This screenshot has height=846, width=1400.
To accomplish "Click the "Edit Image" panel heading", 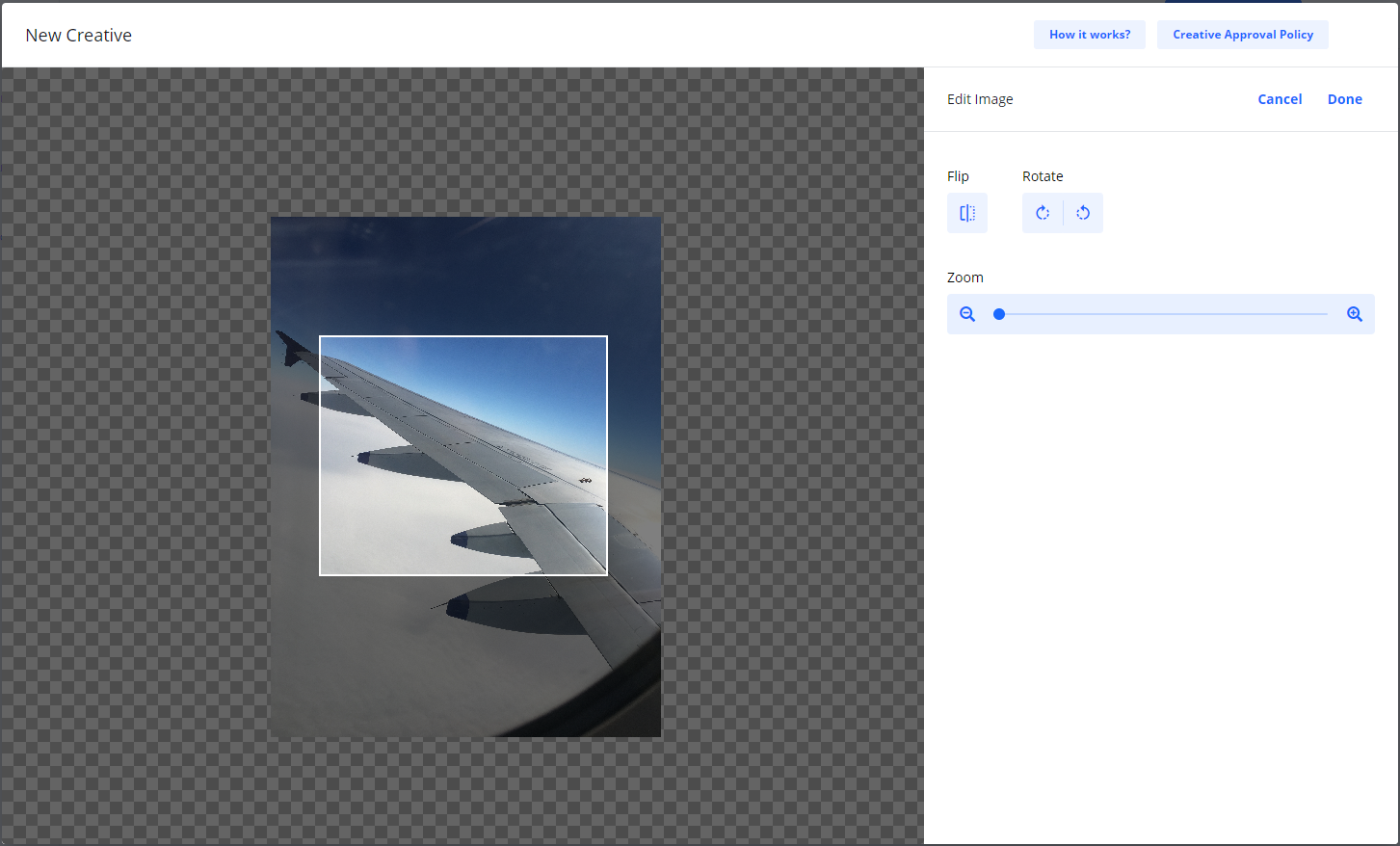I will tap(980, 99).
